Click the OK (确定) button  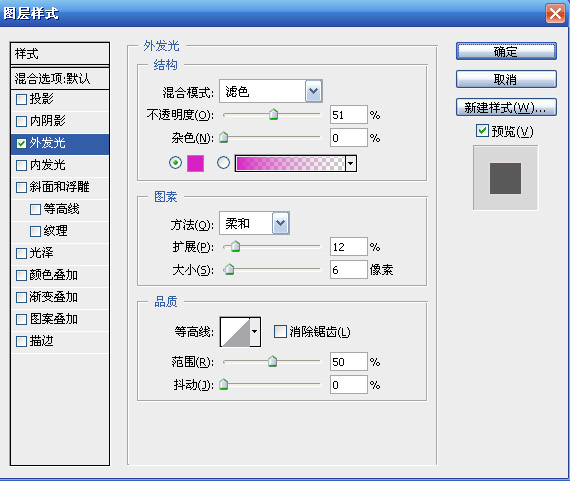[x=506, y=51]
